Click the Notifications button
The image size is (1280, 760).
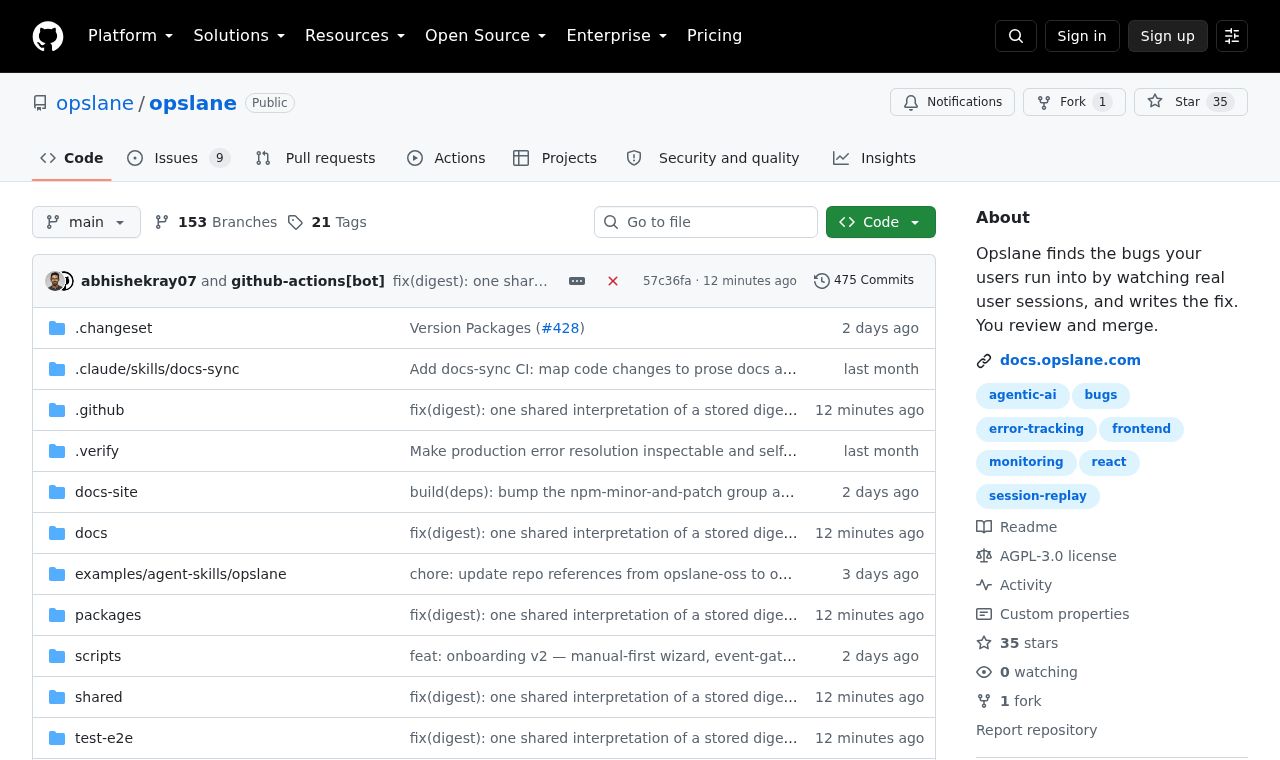click(953, 102)
